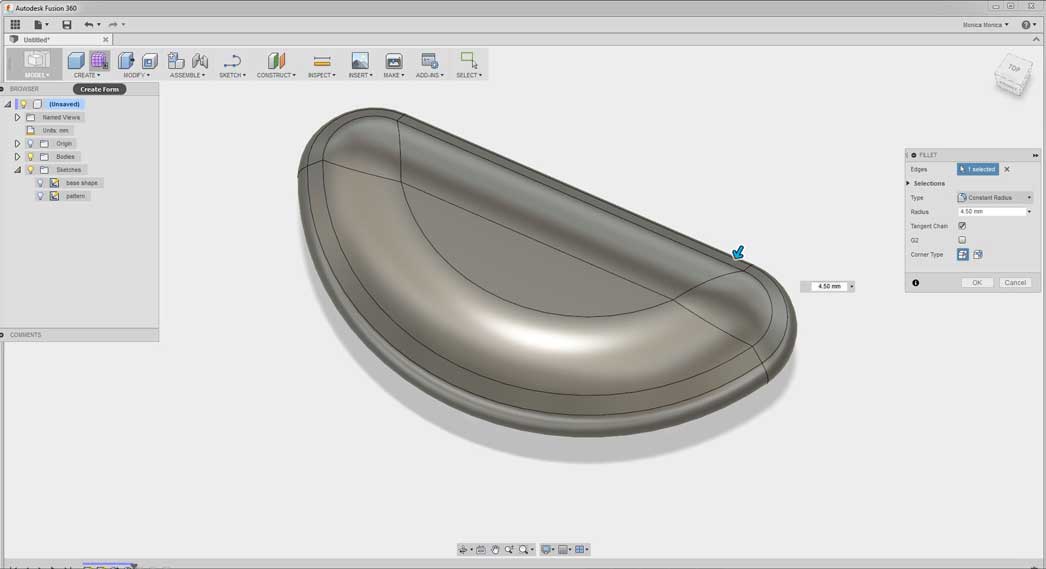The height and width of the screenshot is (569, 1046).
Task: Select the Shell modify tool icon
Action: click(149, 61)
